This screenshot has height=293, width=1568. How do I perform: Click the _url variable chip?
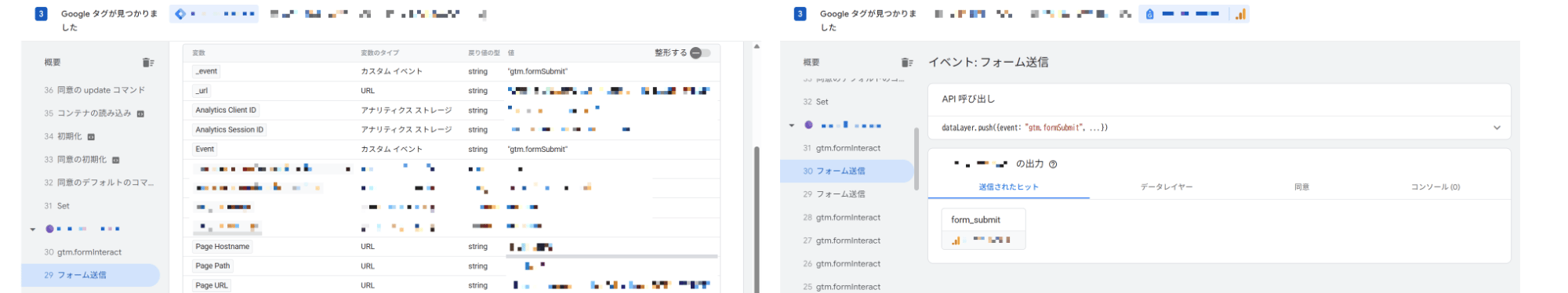202,91
